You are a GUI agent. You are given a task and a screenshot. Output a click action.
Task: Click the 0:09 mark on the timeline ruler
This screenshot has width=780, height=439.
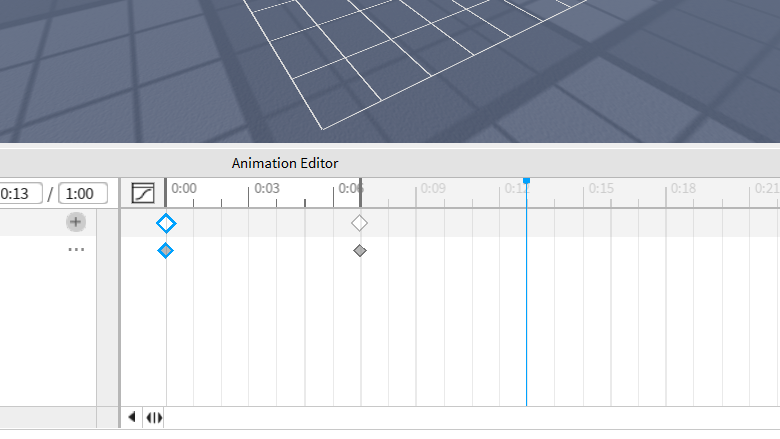click(x=432, y=188)
